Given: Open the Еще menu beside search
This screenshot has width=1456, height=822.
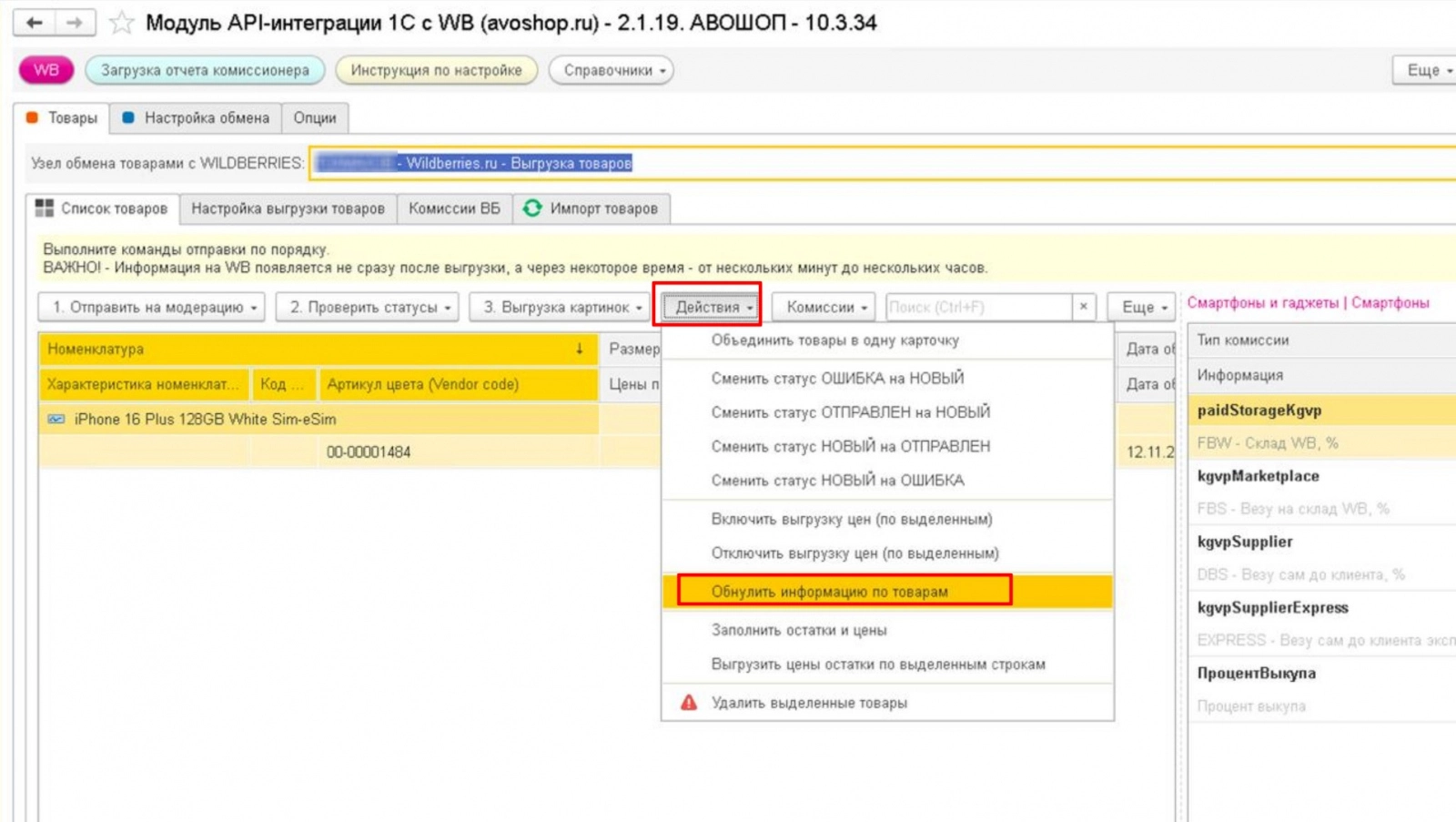Looking at the screenshot, I should 1142,307.
